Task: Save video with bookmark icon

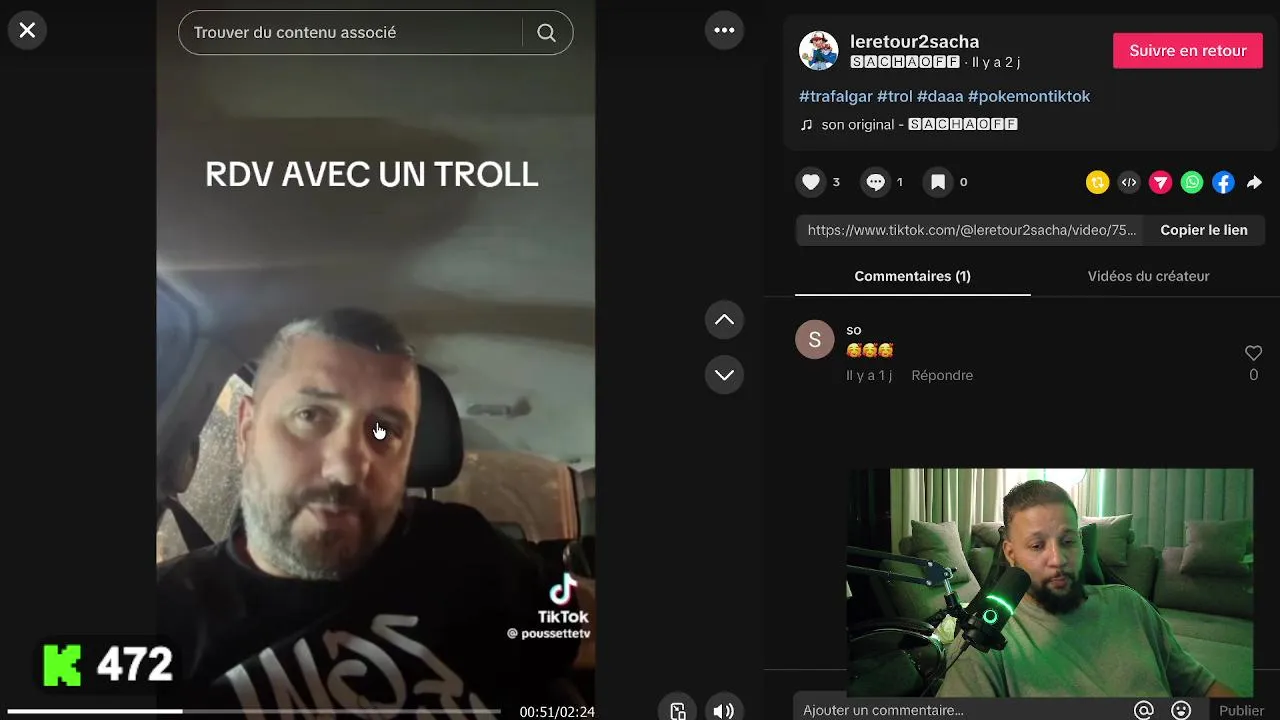Action: pos(937,182)
